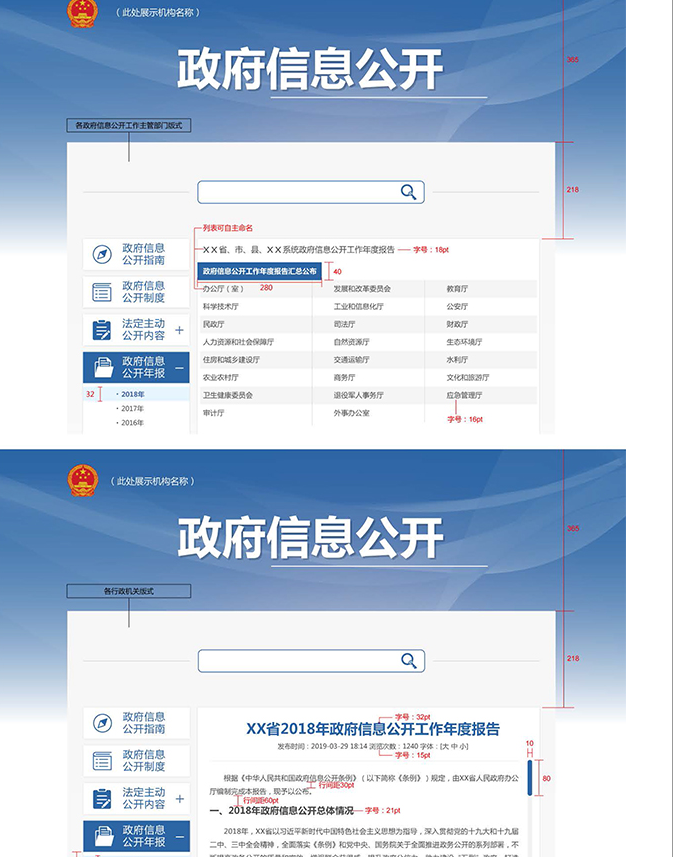Open the 工业和信息化厅 link
Screen dimensions: 677x857
[358, 306]
